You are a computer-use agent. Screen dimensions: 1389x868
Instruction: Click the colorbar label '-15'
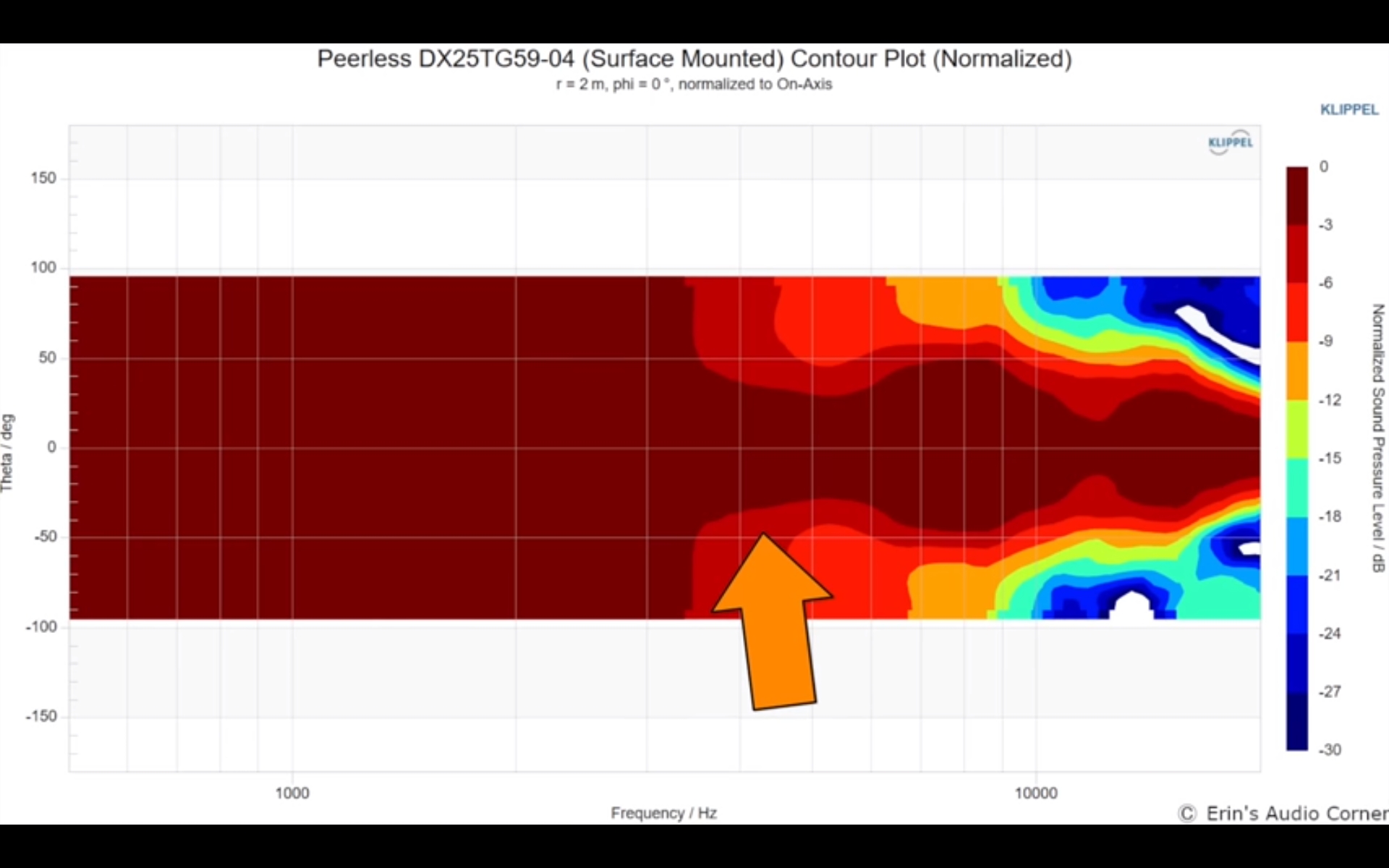pos(1330,458)
